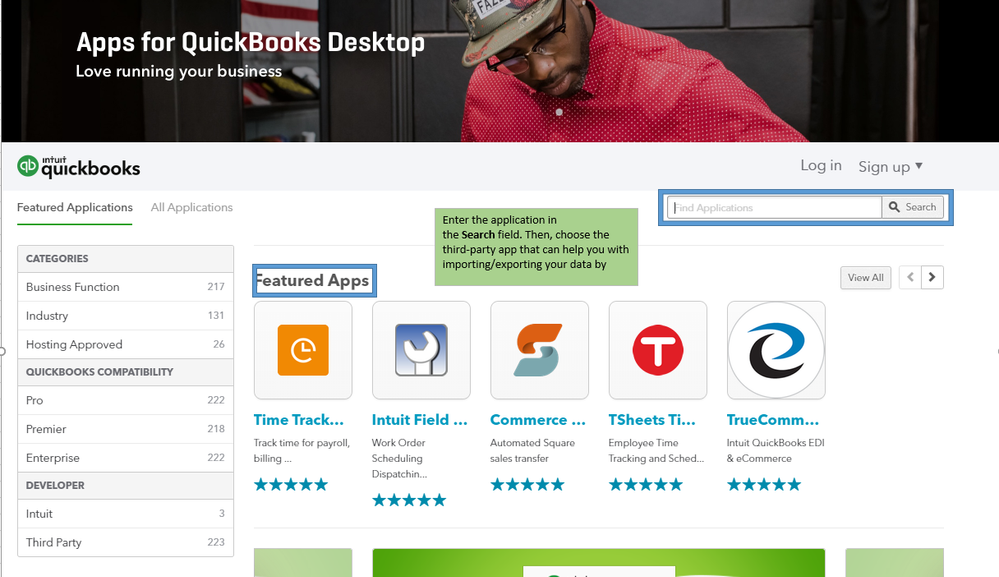Filter by Industry category

tap(126, 316)
